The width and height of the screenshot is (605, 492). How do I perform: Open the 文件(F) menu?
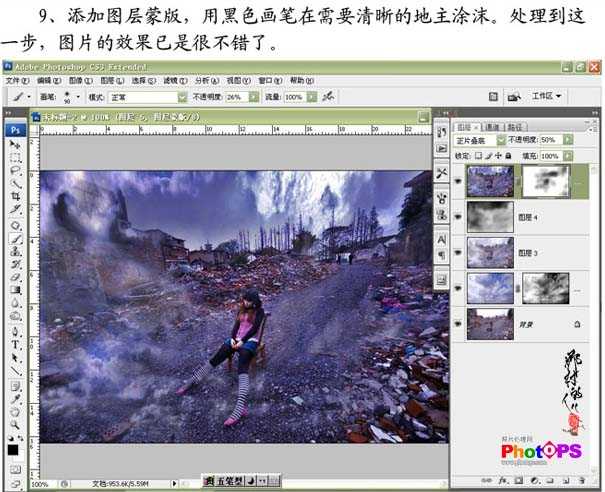click(17, 81)
